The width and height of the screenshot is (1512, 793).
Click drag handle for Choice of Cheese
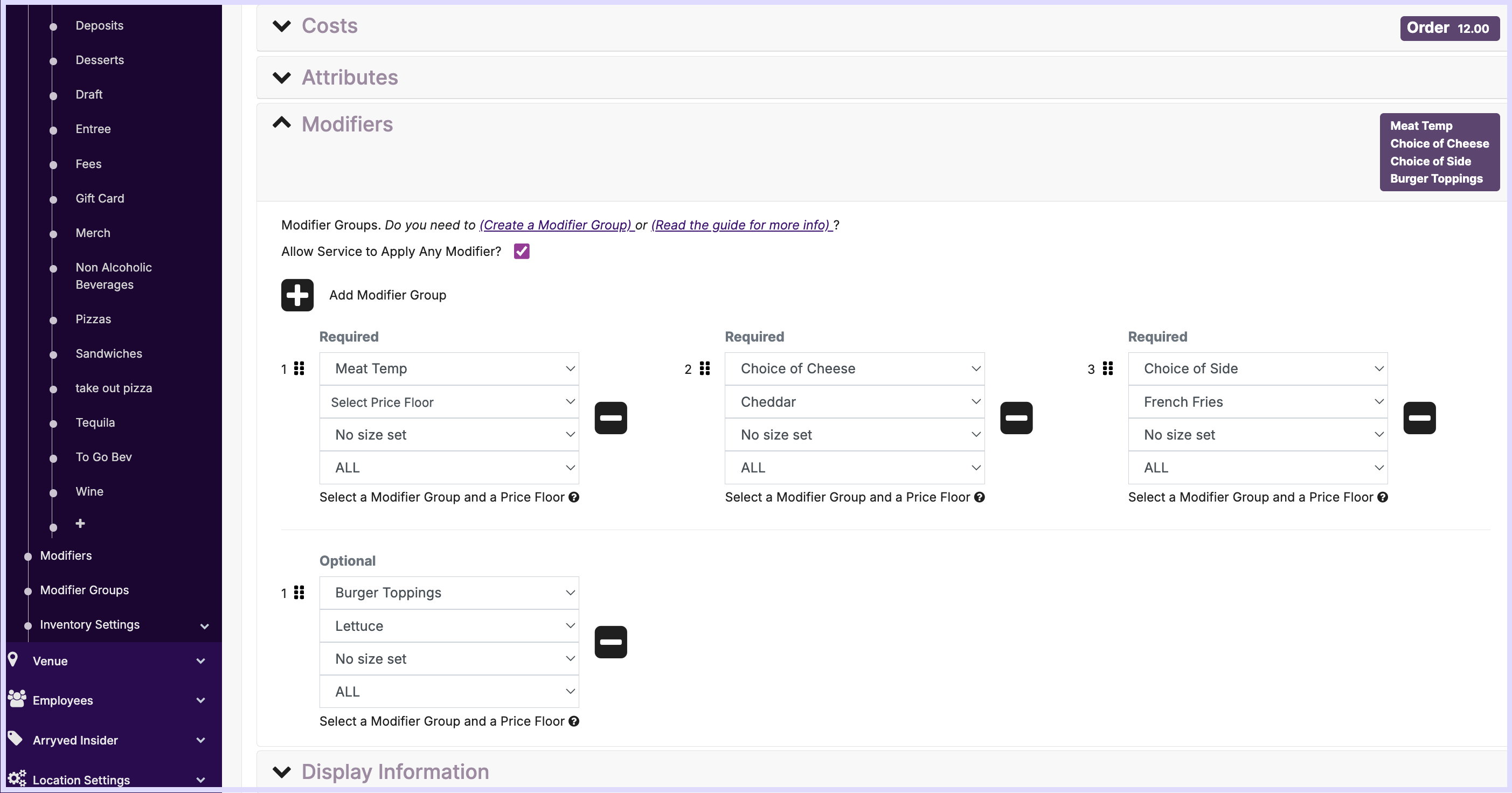click(705, 368)
